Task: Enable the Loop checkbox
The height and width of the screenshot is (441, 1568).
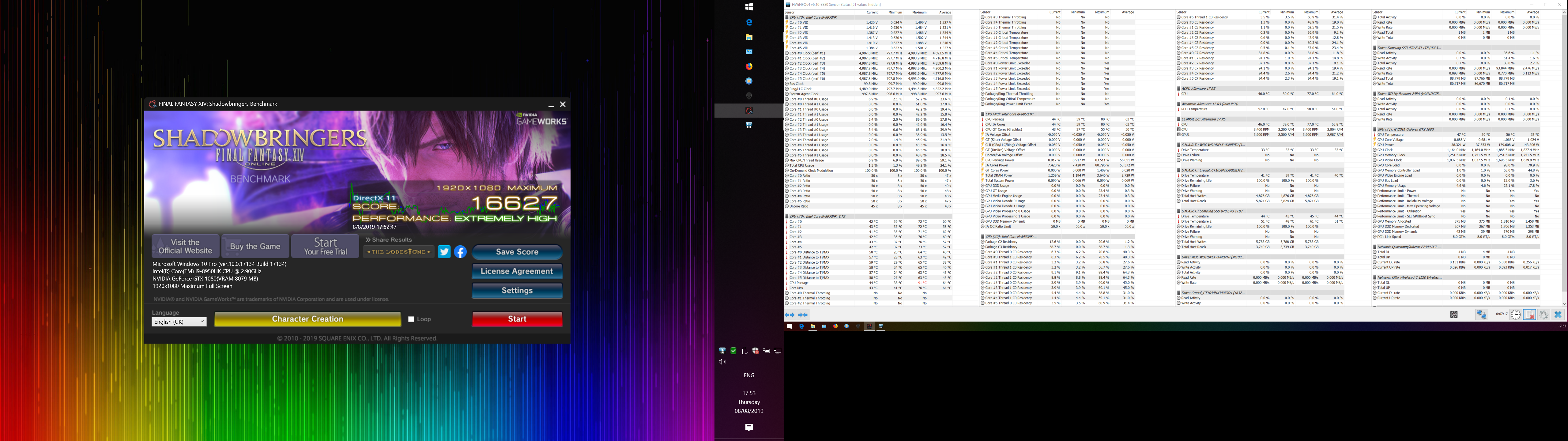Action: (x=411, y=319)
